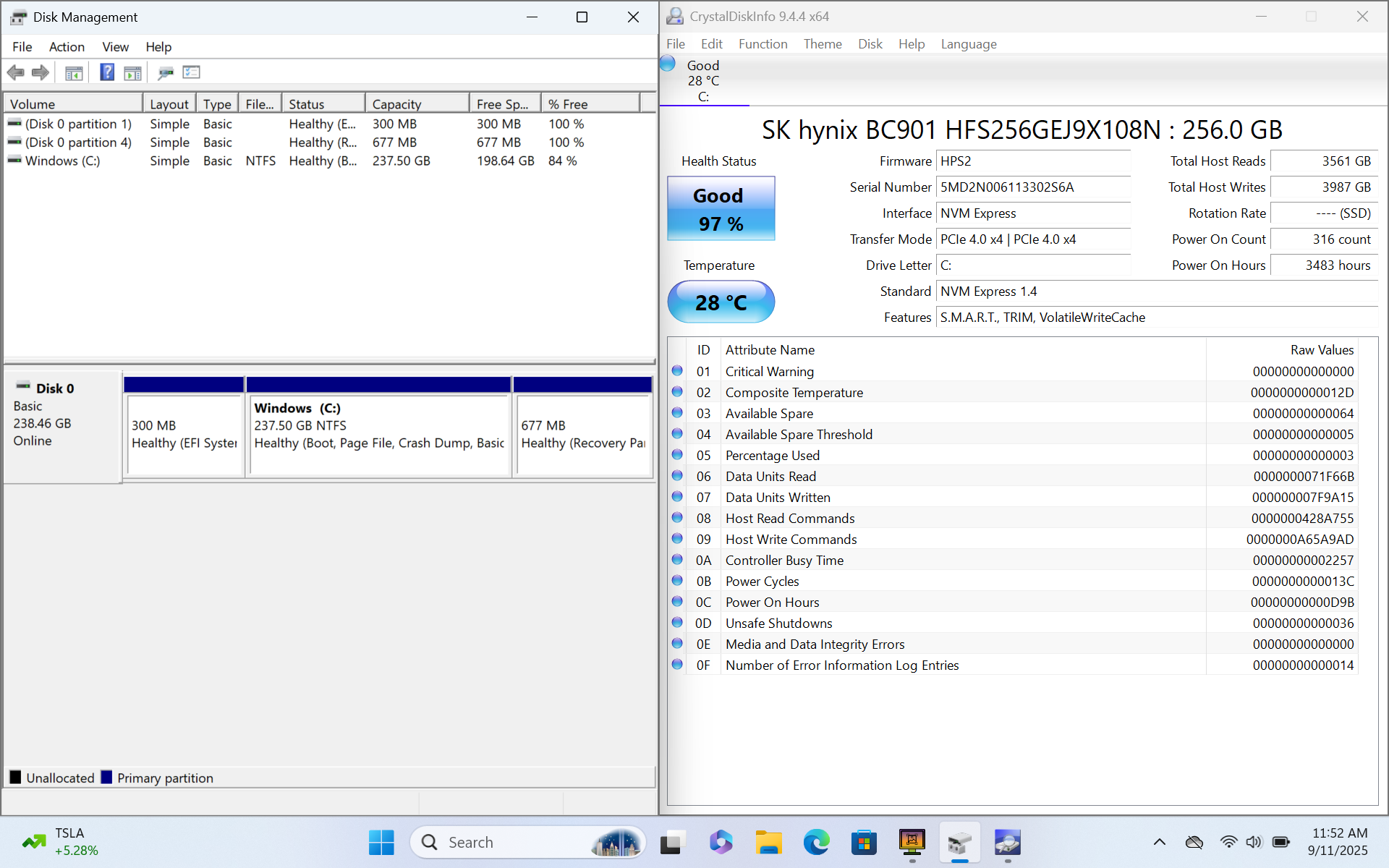Click the Windows Start button on the taskbar
This screenshot has height=868, width=1389.
[x=381, y=843]
